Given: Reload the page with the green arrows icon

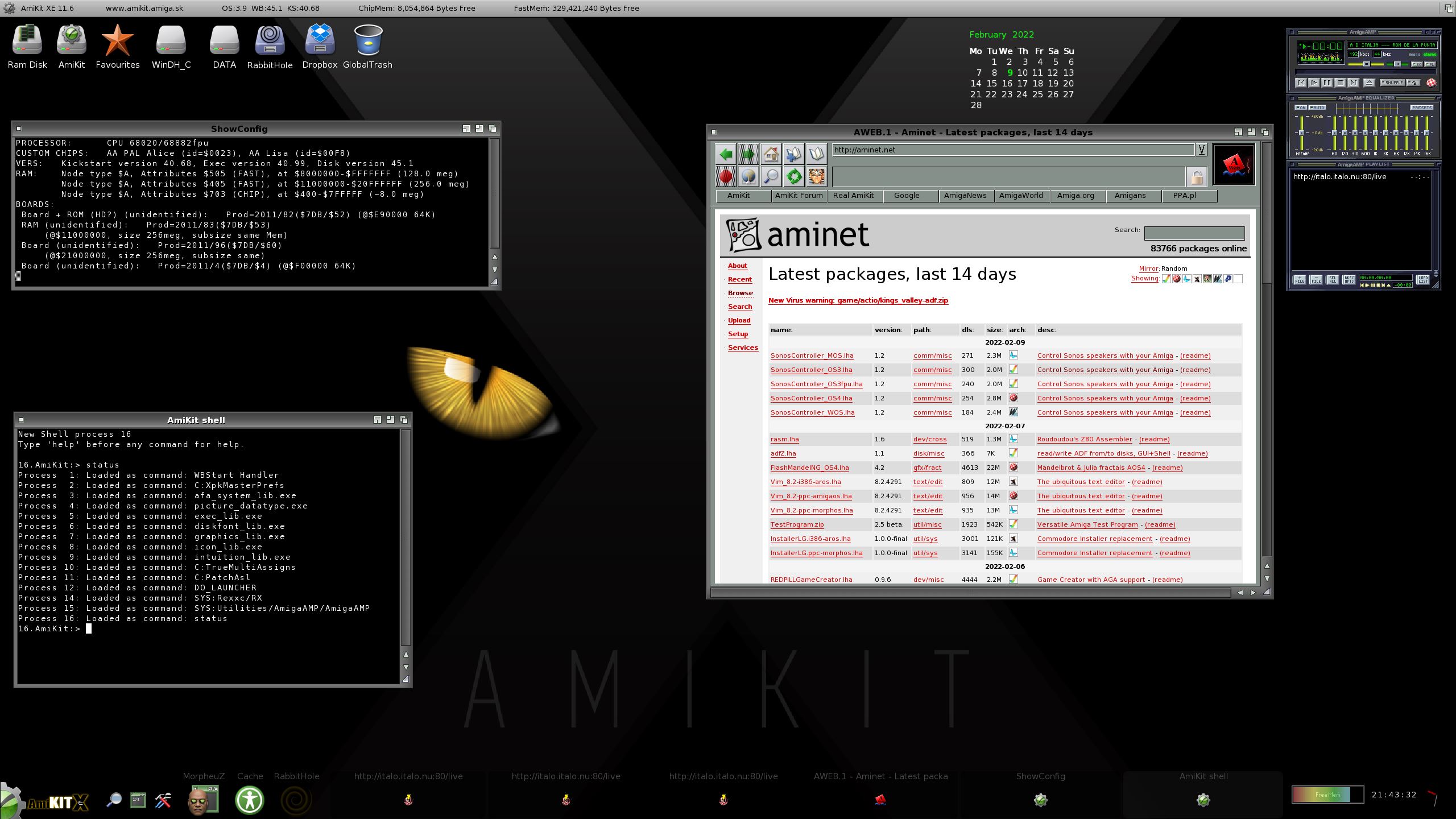Looking at the screenshot, I should [794, 177].
